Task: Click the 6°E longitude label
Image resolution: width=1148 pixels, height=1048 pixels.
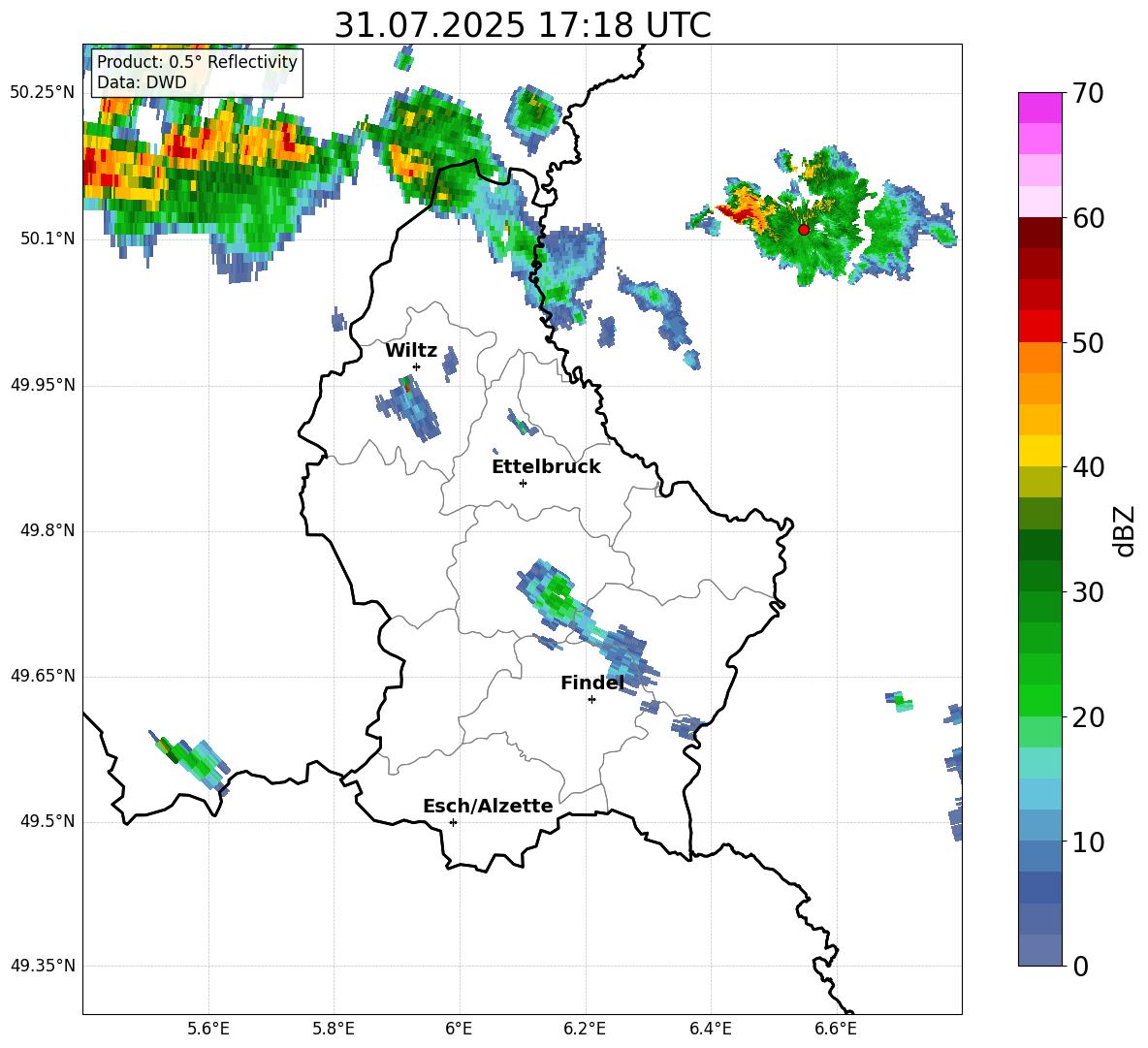Action: click(x=459, y=1029)
